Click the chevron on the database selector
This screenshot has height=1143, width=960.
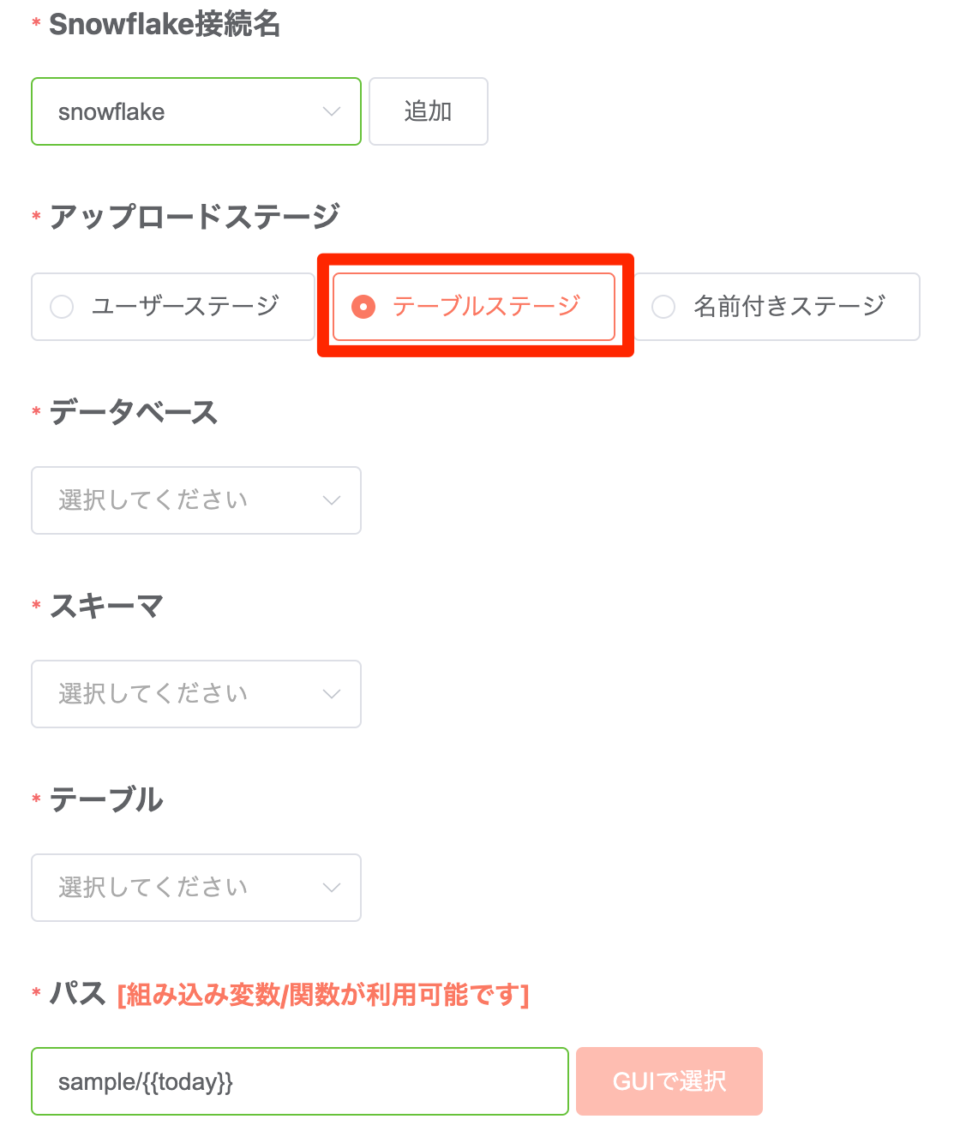332,500
